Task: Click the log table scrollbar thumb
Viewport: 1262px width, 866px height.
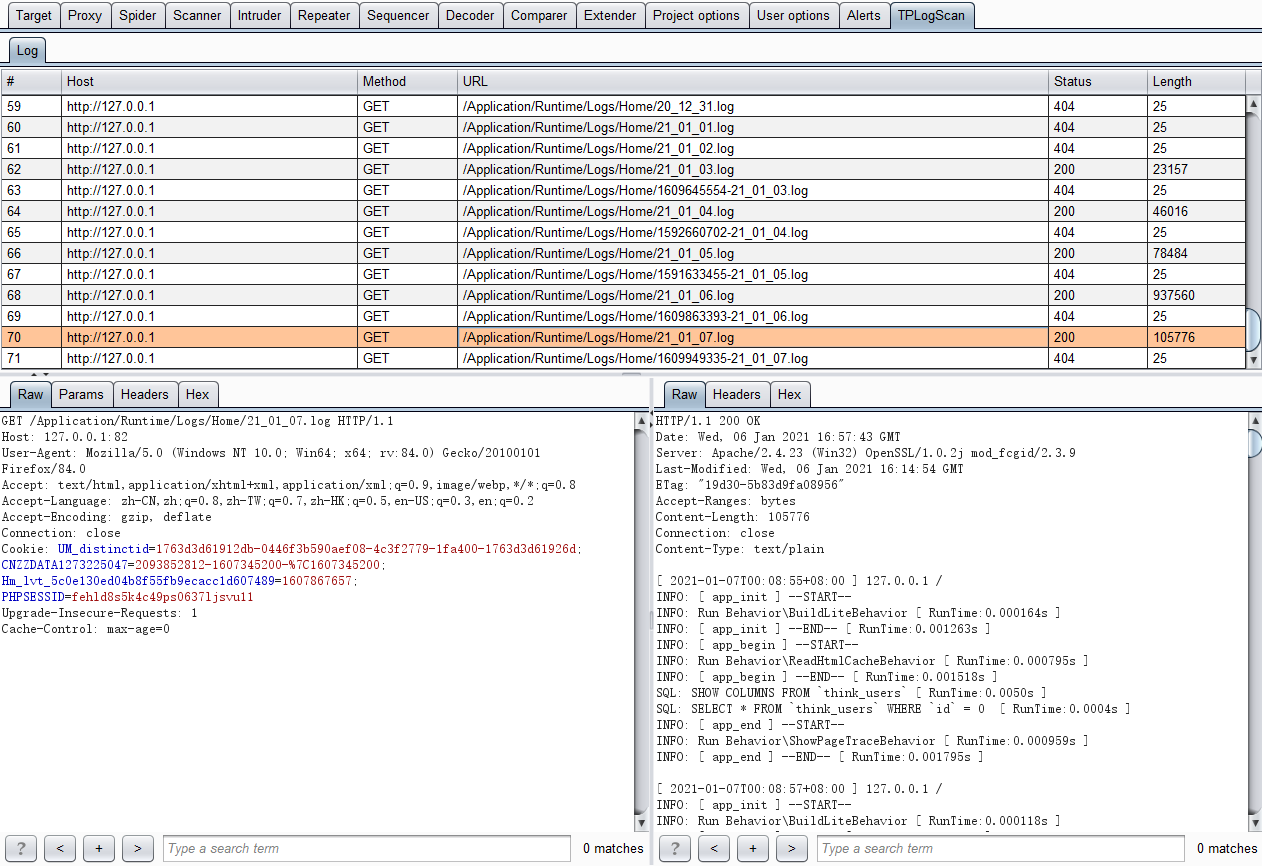Action: (x=1253, y=329)
